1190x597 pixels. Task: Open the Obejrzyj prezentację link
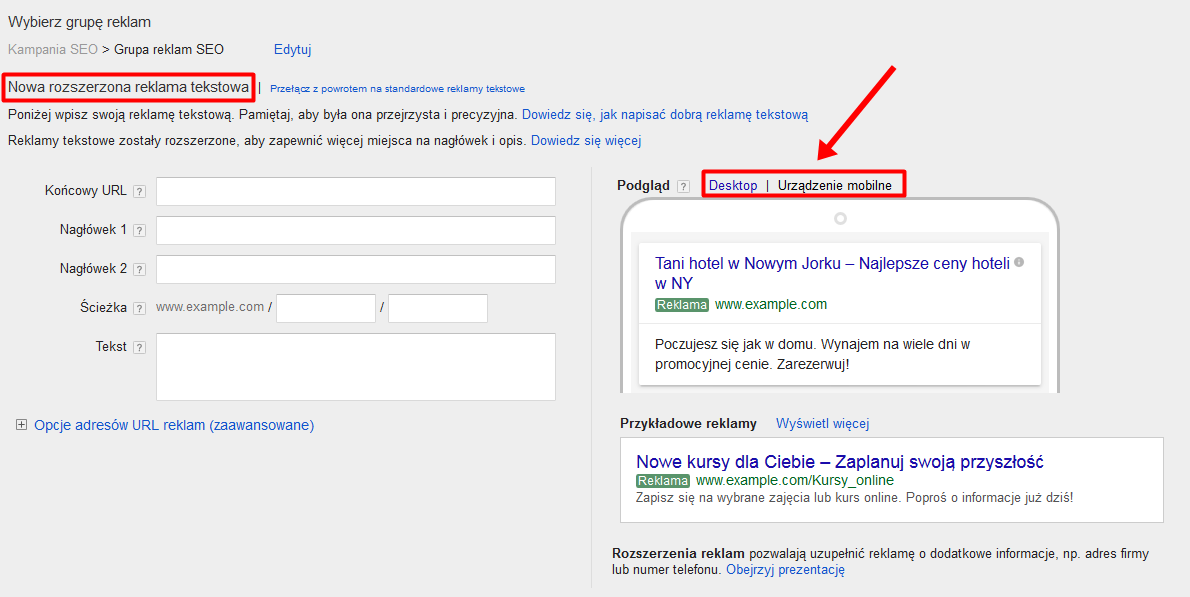(x=785, y=570)
